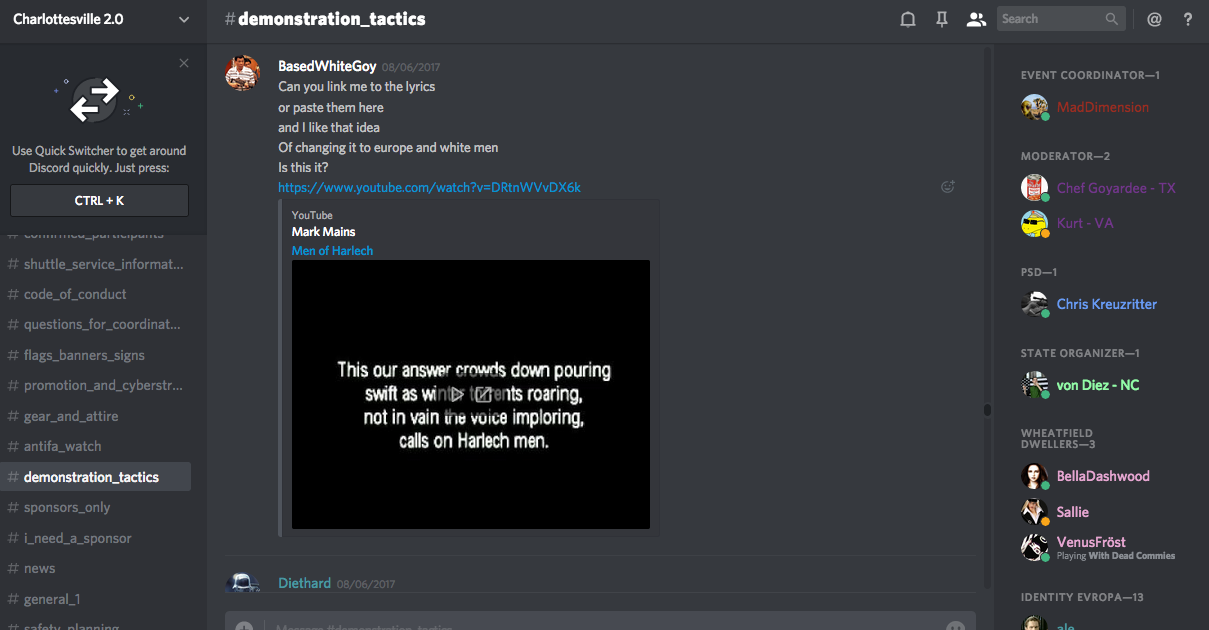1209x630 pixels.
Task: Show pinned messages
Action: pos(942,19)
